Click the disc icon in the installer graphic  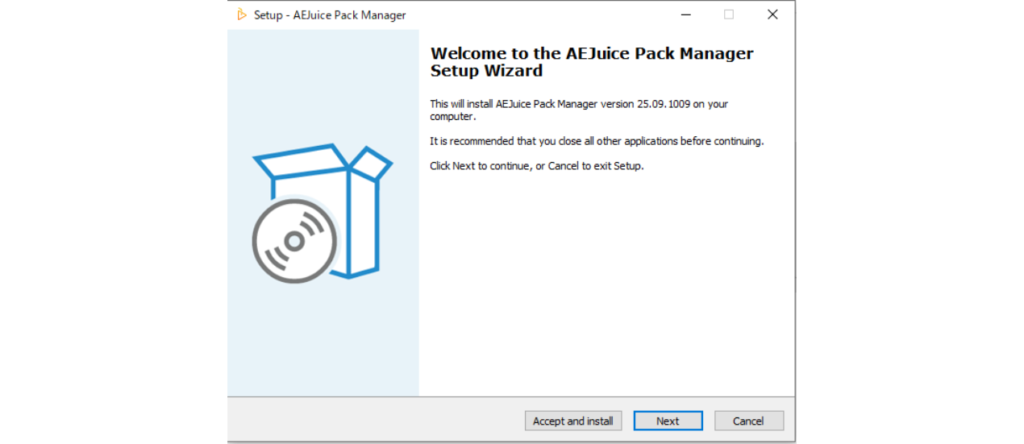(293, 242)
